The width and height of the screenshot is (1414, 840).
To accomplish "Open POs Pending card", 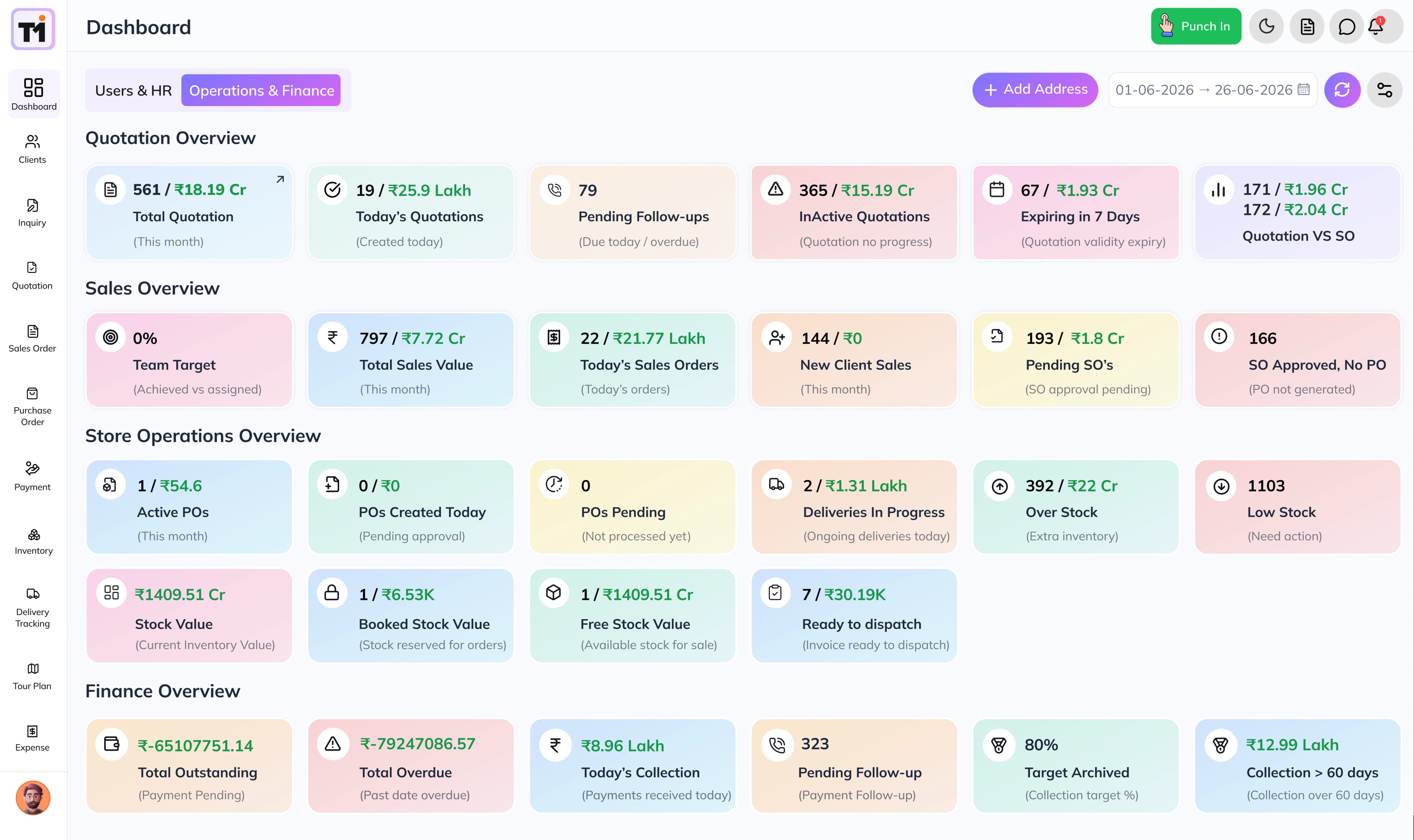I will click(633, 507).
